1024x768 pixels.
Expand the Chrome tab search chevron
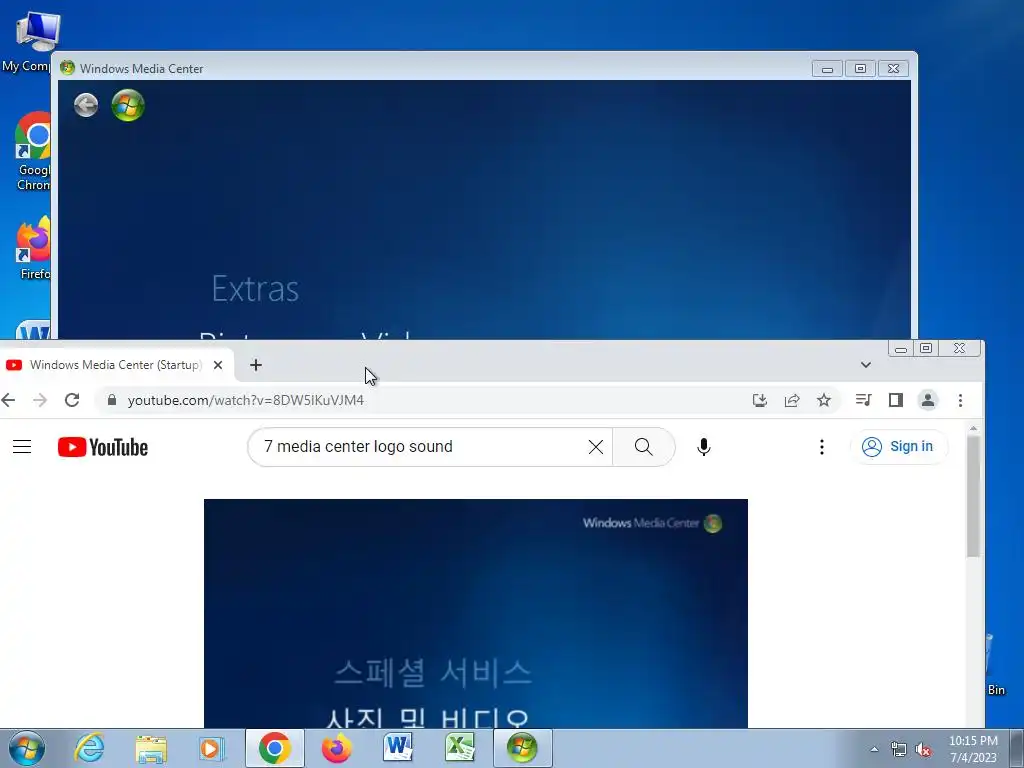(x=866, y=365)
